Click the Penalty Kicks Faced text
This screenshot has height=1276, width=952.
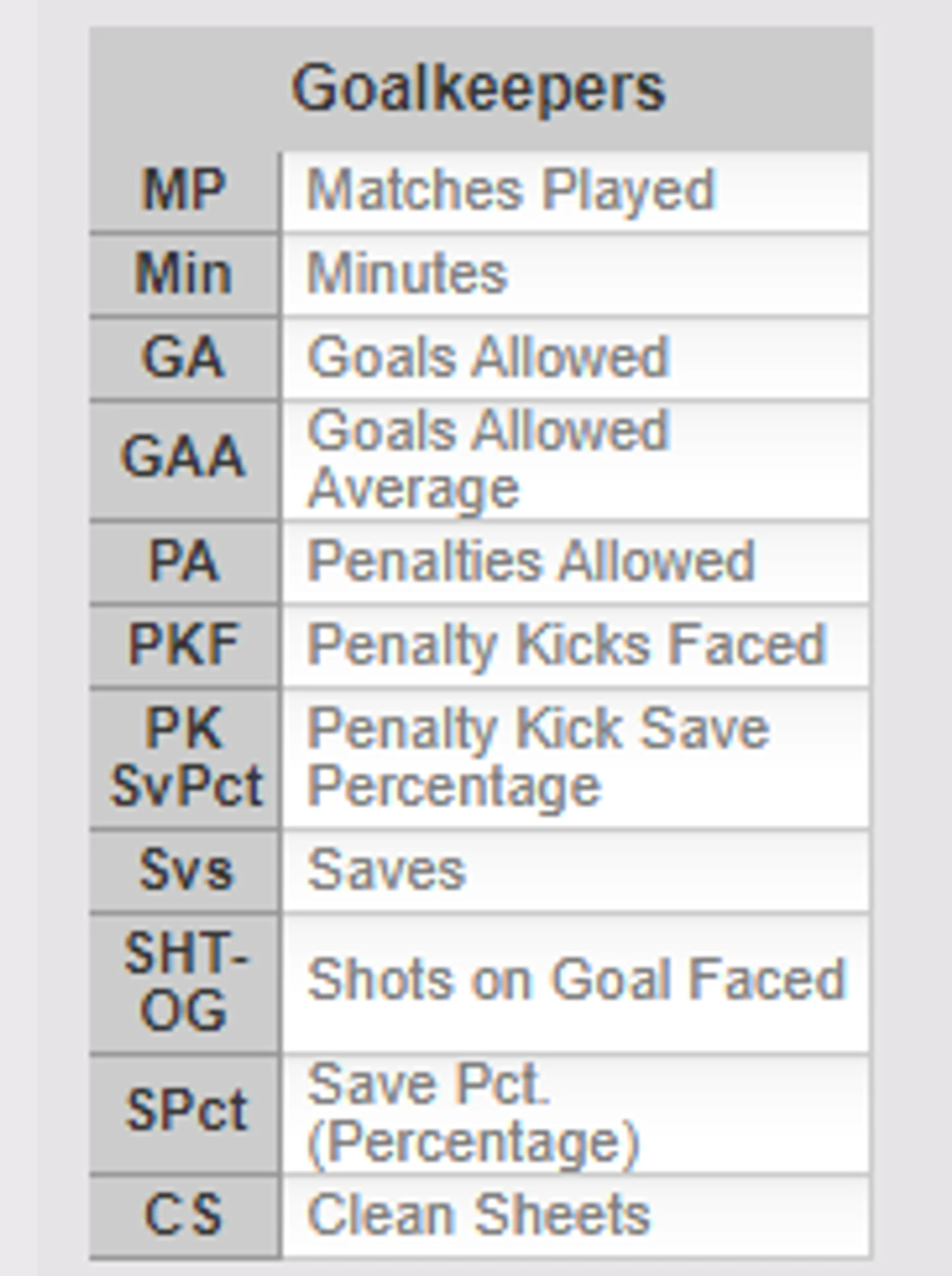tap(567, 645)
